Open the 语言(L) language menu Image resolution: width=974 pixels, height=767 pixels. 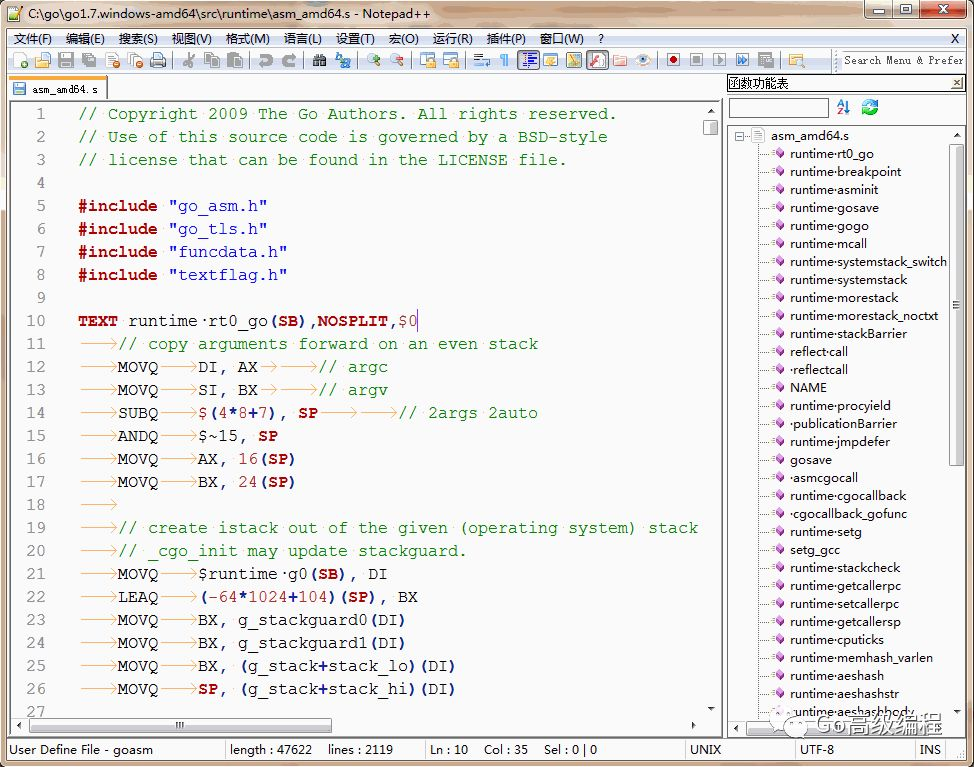click(302, 39)
